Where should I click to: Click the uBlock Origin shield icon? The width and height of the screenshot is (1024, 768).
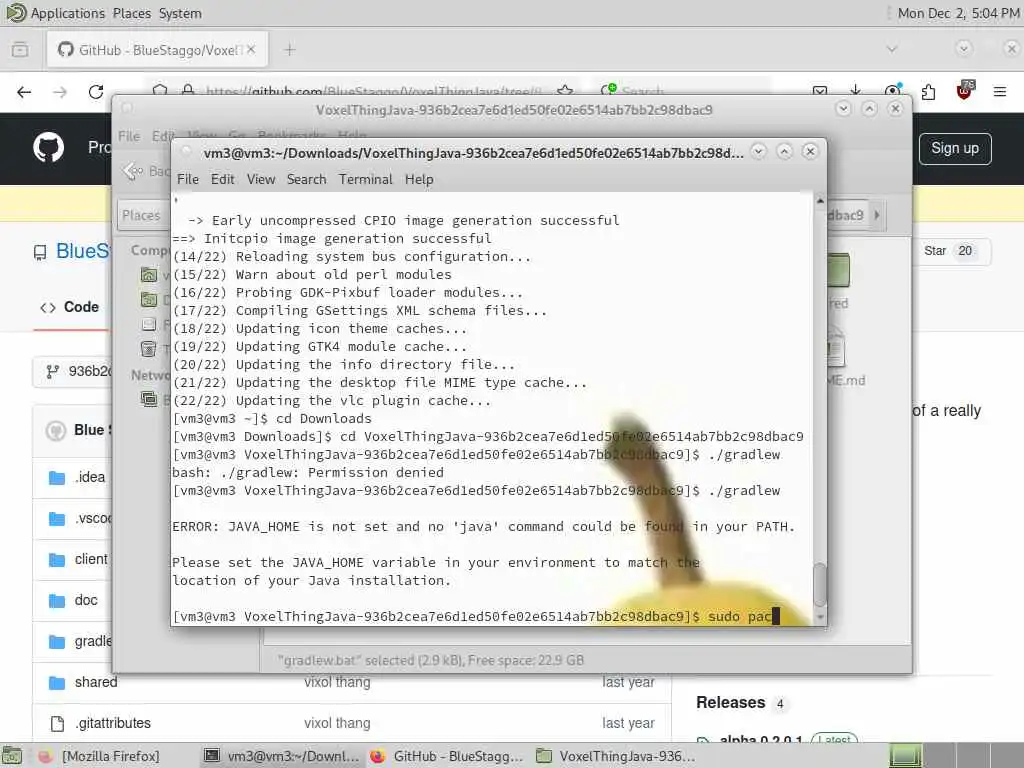click(965, 91)
